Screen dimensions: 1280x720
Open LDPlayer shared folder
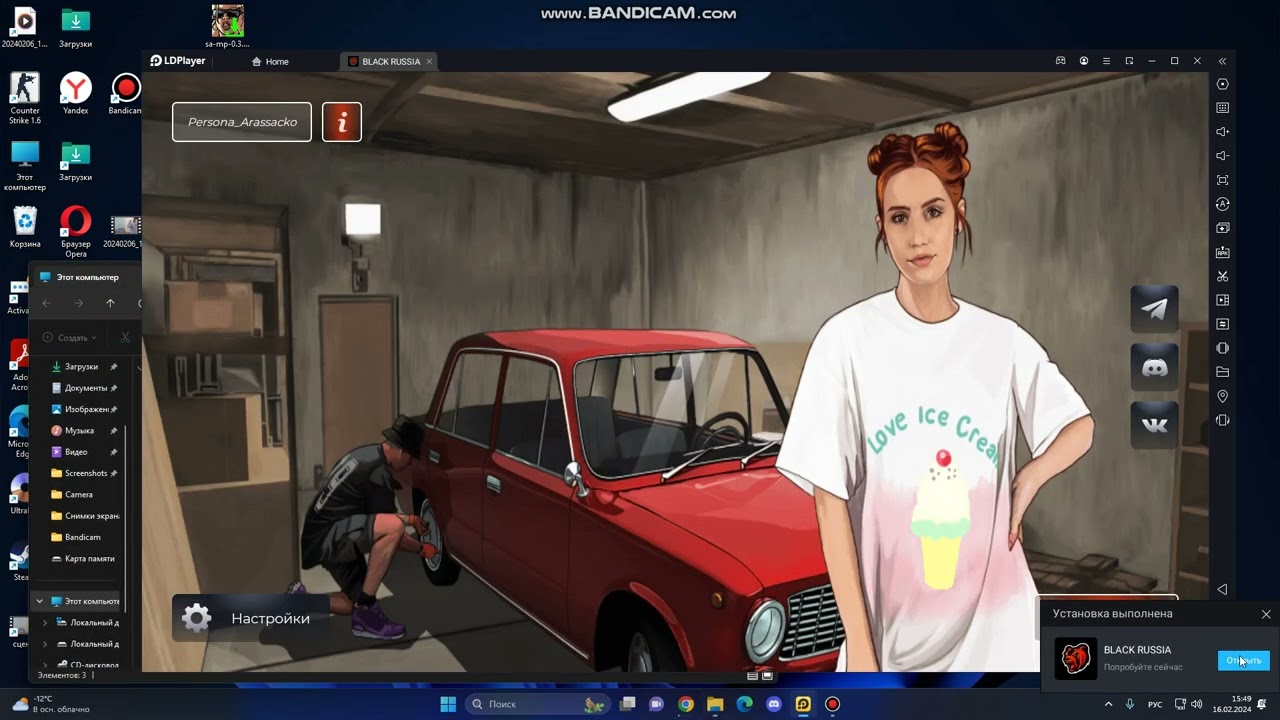tap(1222, 372)
